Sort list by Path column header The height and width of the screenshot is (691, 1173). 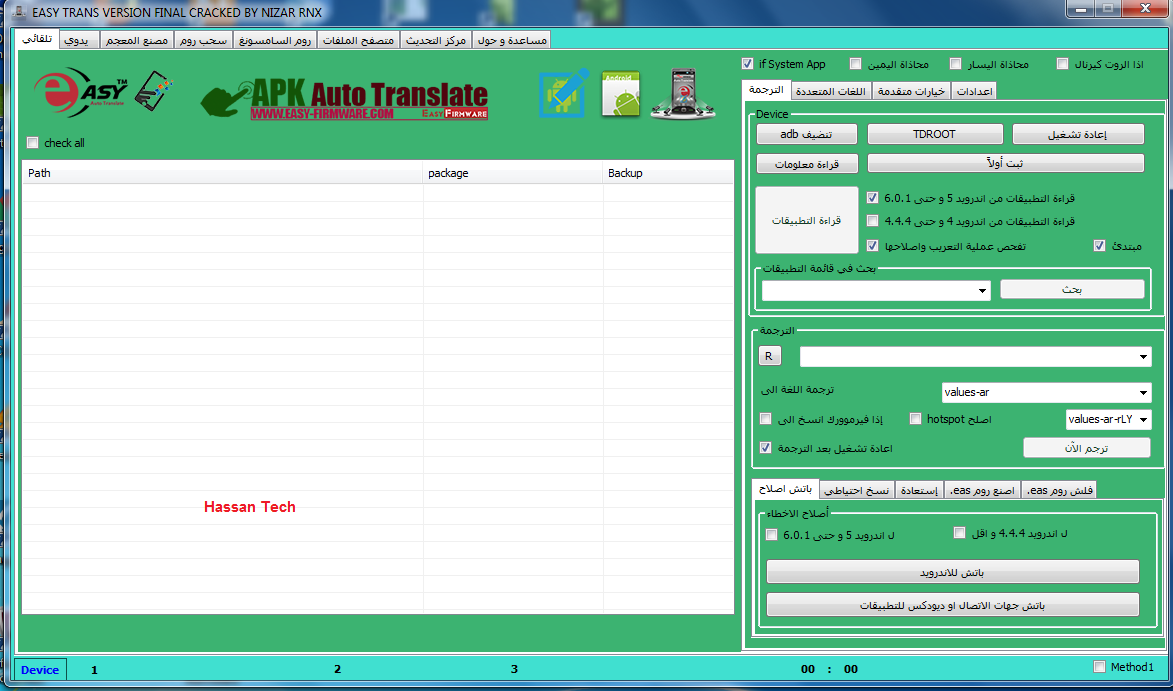point(223,173)
